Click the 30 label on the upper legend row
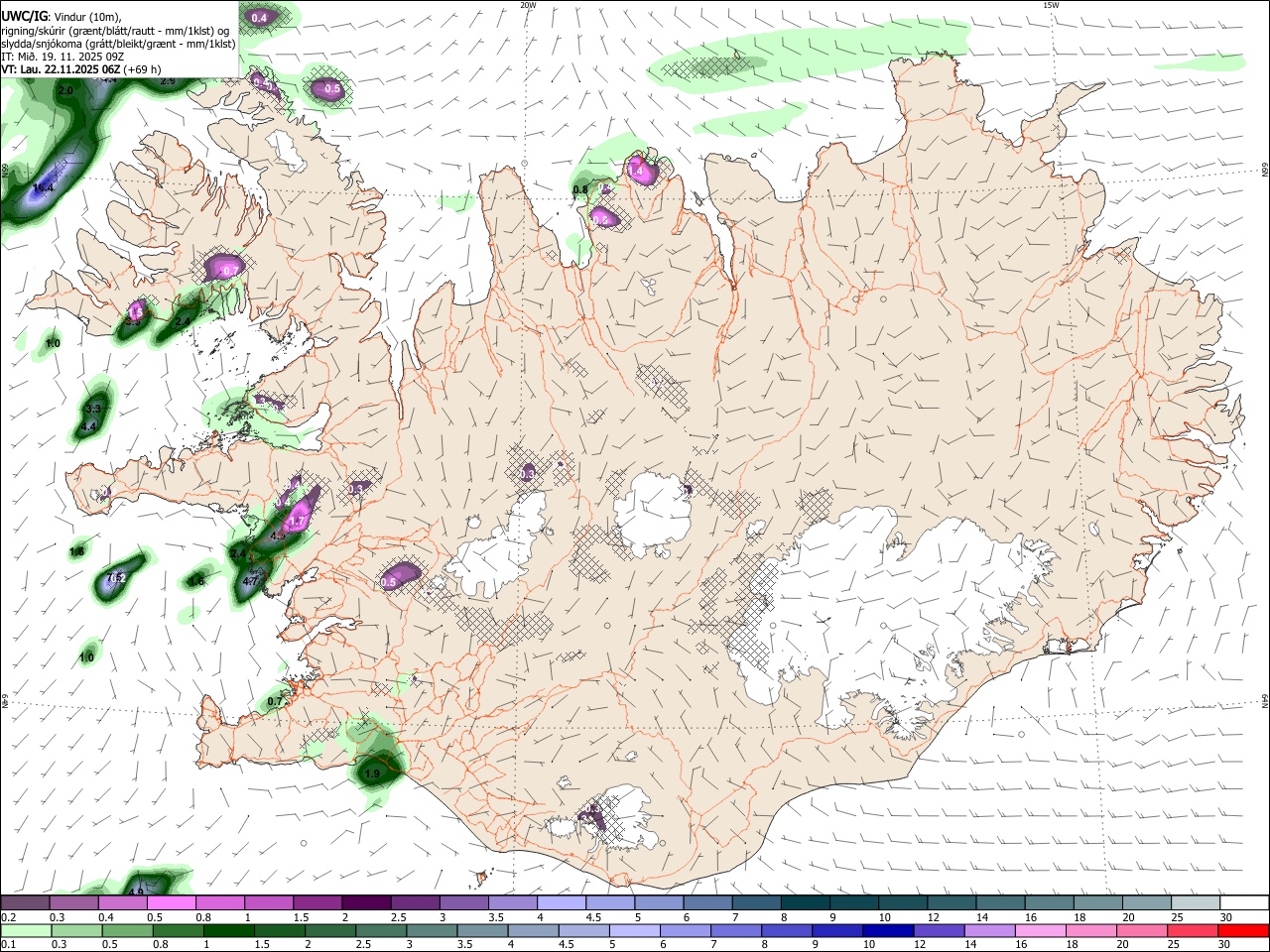 [1226, 917]
